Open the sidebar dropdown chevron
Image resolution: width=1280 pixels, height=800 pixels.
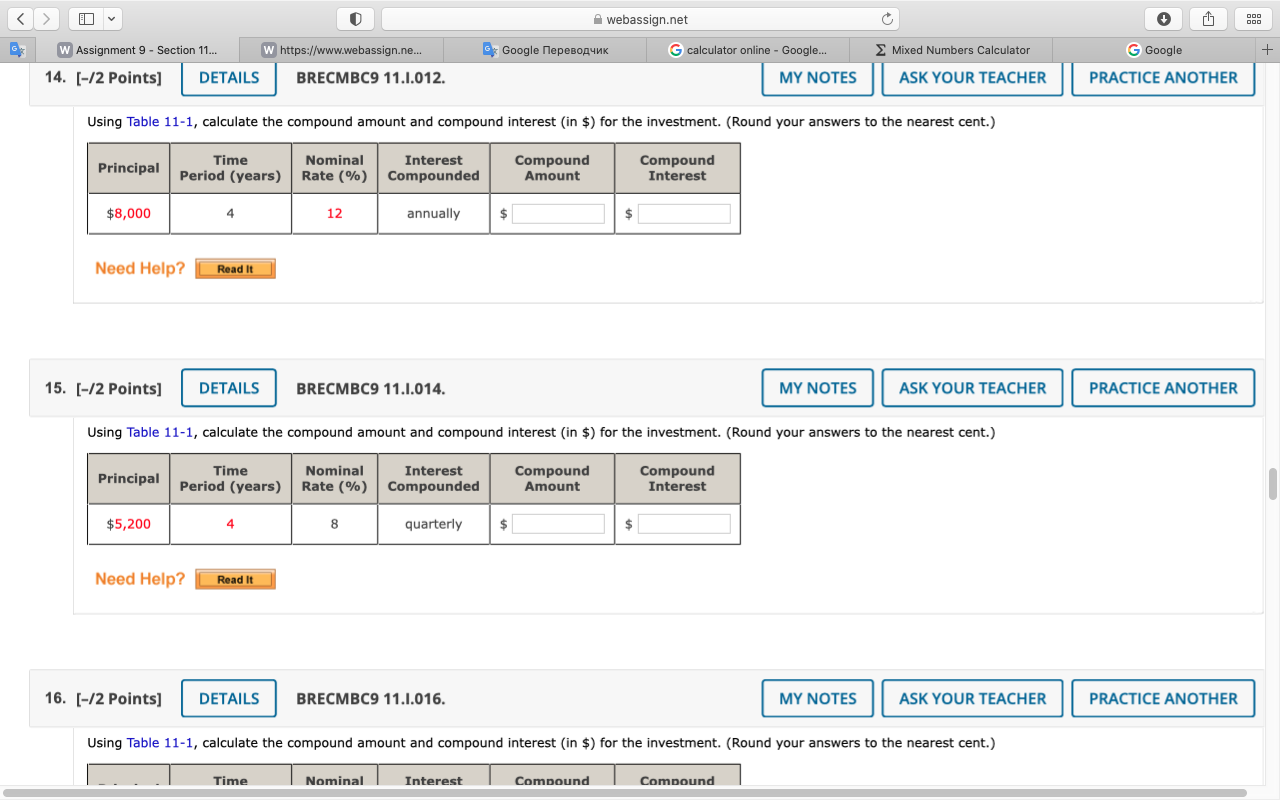tap(111, 18)
